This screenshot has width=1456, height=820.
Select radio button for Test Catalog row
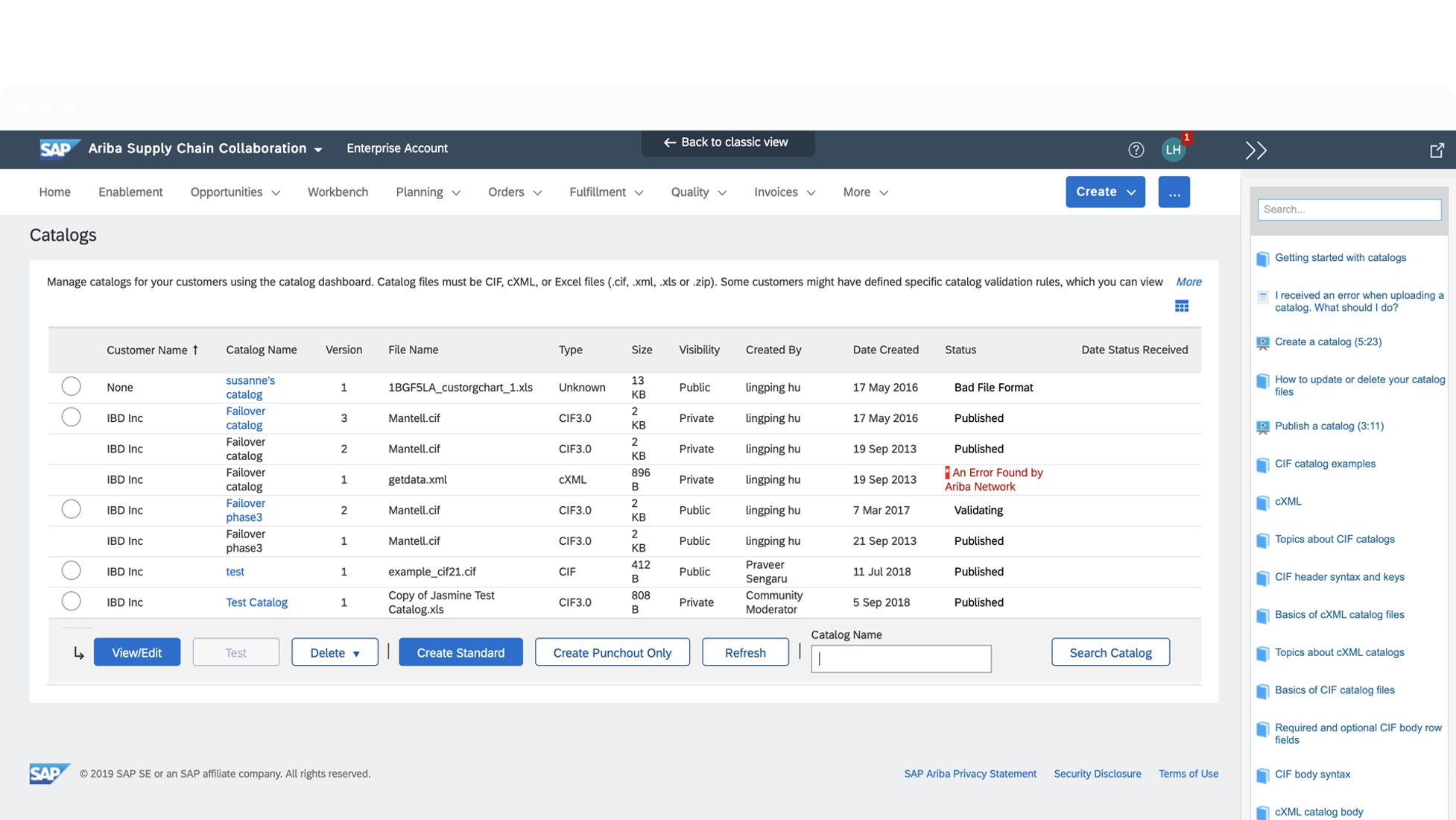71,601
